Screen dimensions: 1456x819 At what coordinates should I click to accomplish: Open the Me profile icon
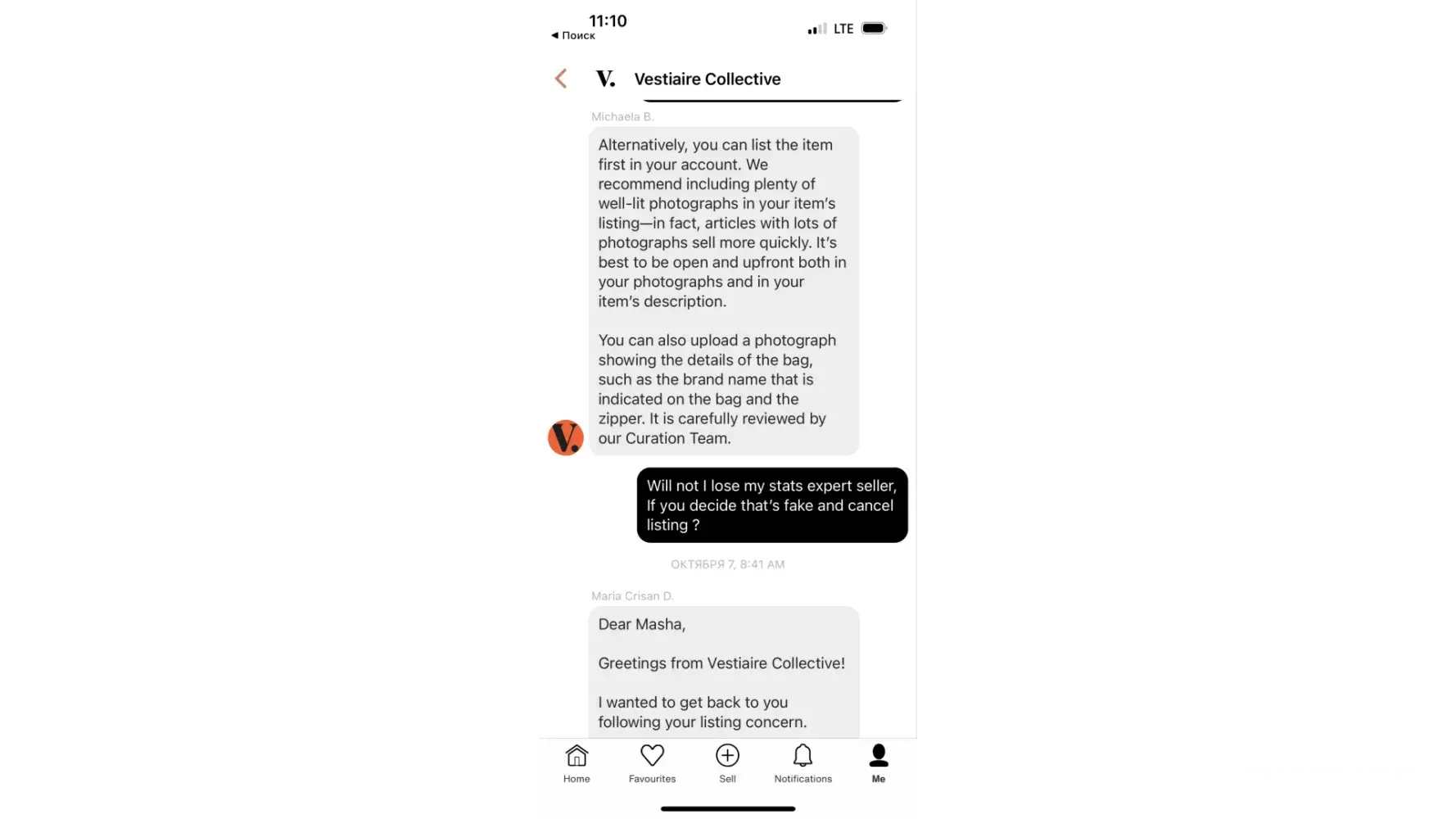coord(879,754)
